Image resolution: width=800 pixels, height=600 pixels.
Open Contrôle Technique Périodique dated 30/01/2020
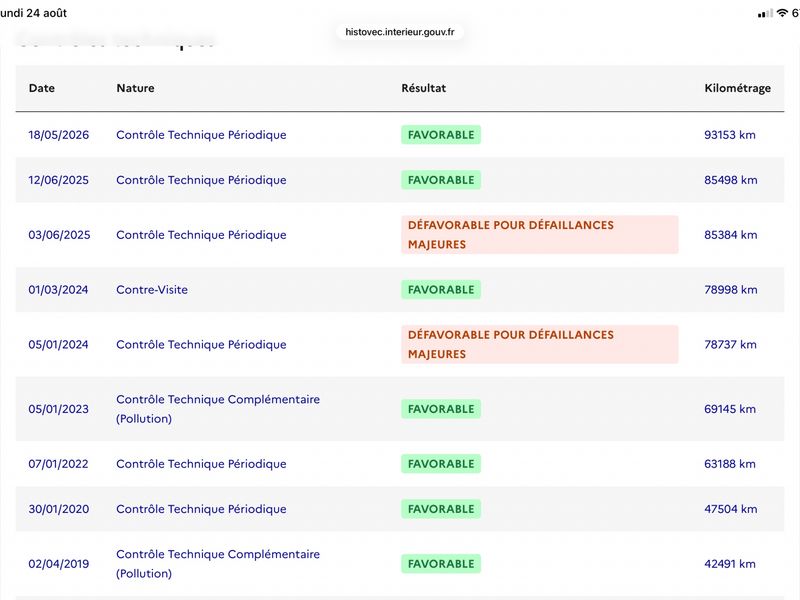[x=201, y=509]
